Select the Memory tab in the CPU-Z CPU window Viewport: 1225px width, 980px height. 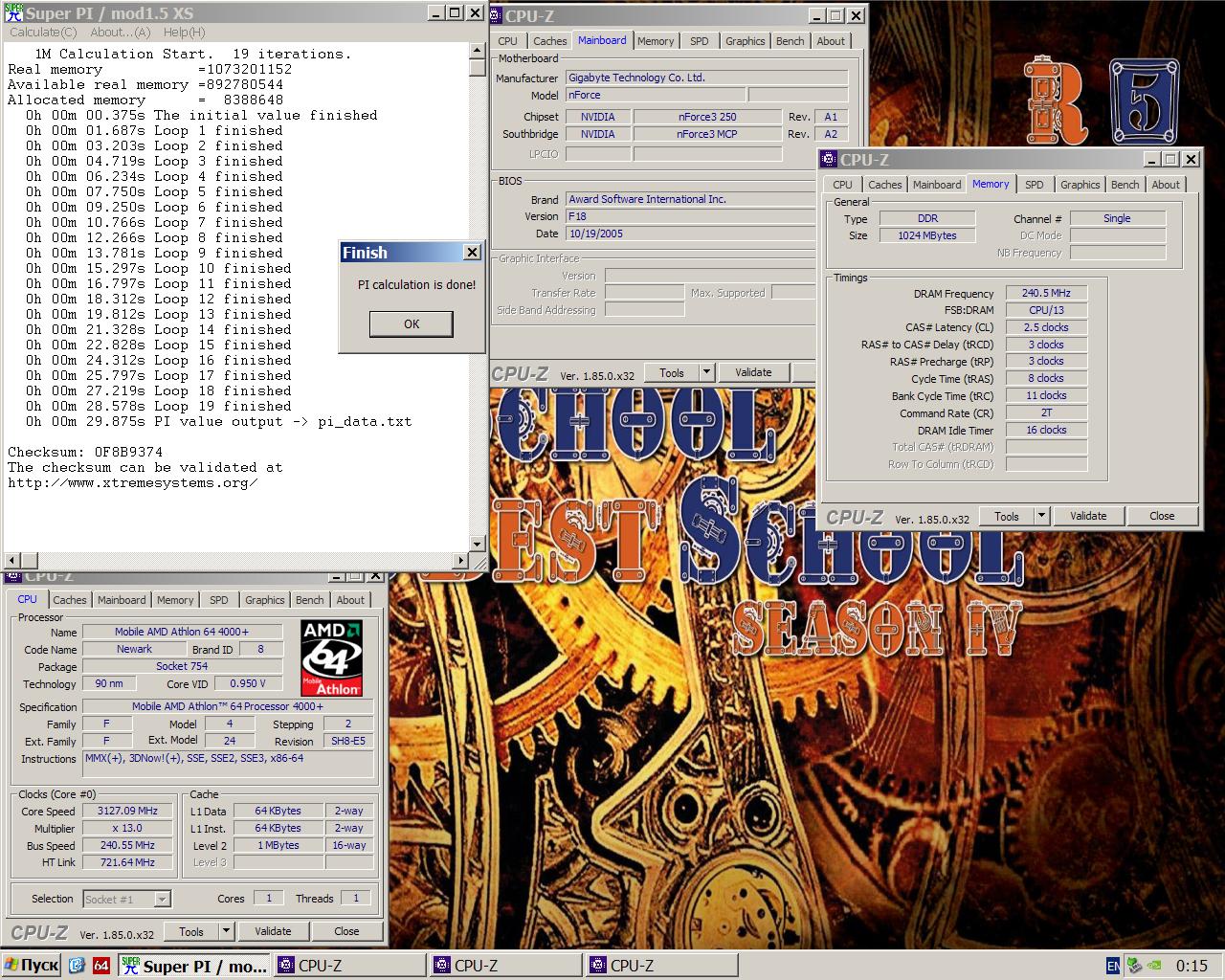pyautogui.click(x=175, y=600)
